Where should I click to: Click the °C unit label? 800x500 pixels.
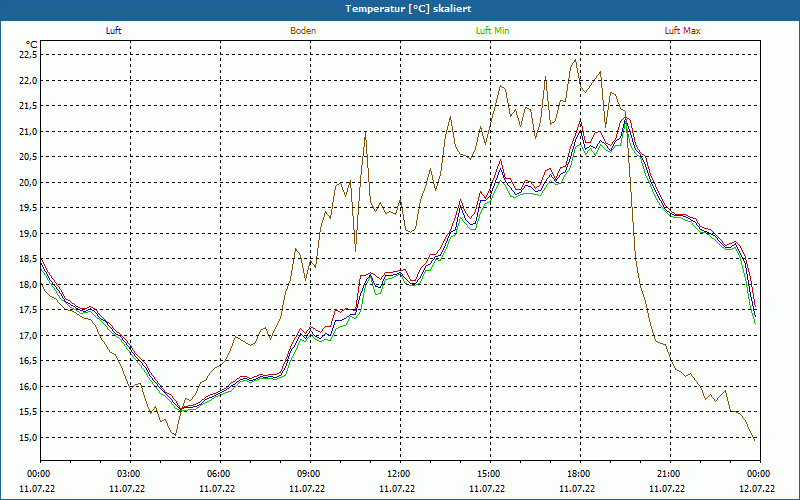tap(32, 45)
